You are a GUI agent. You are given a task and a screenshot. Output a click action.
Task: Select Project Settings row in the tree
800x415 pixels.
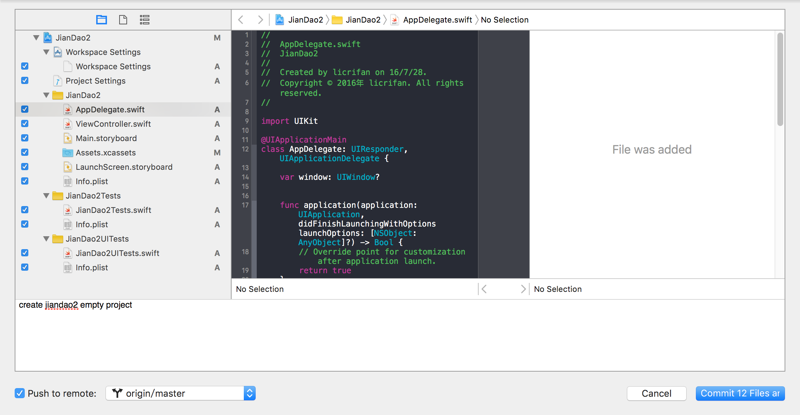pos(123,81)
